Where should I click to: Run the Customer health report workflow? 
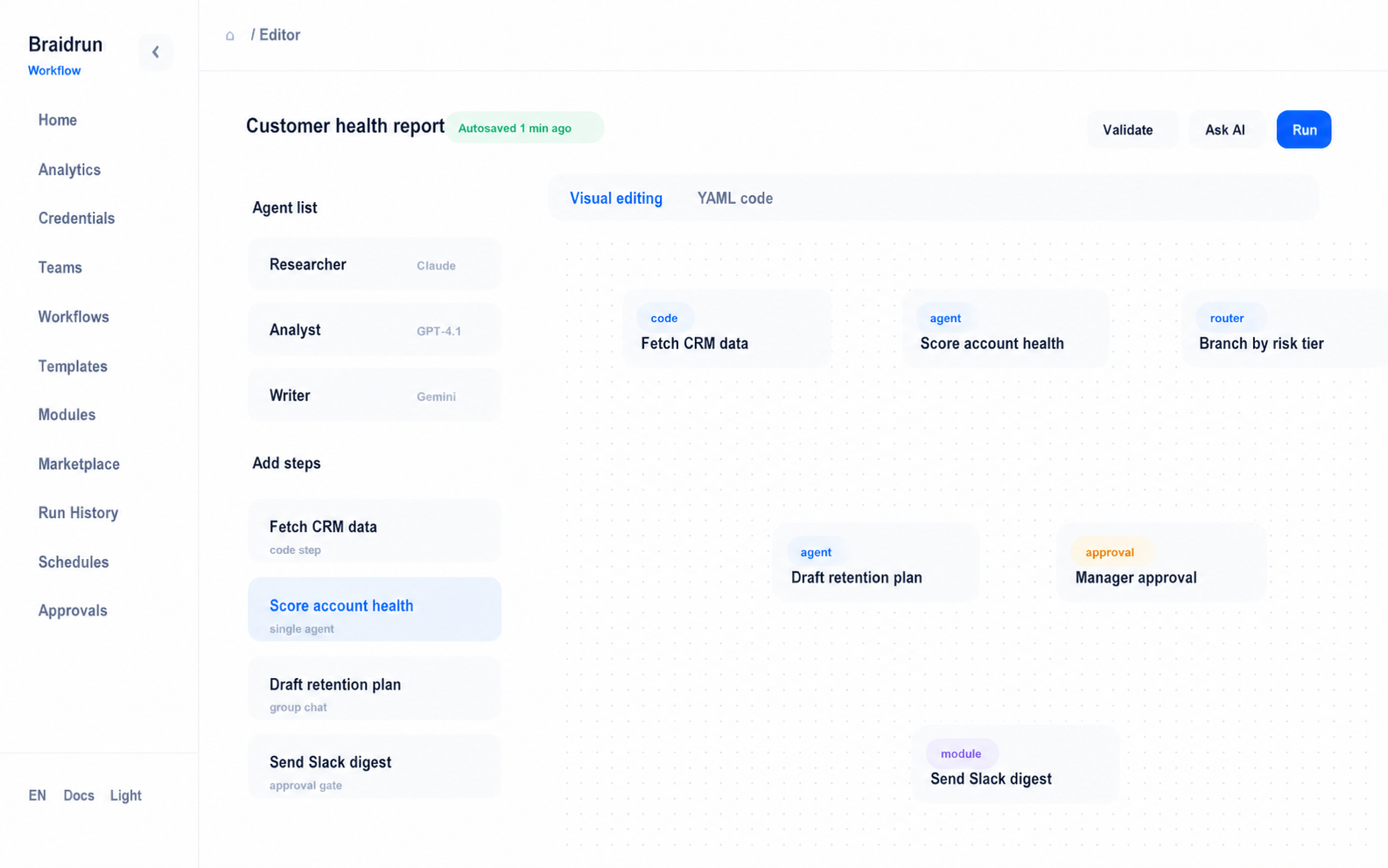tap(1304, 129)
